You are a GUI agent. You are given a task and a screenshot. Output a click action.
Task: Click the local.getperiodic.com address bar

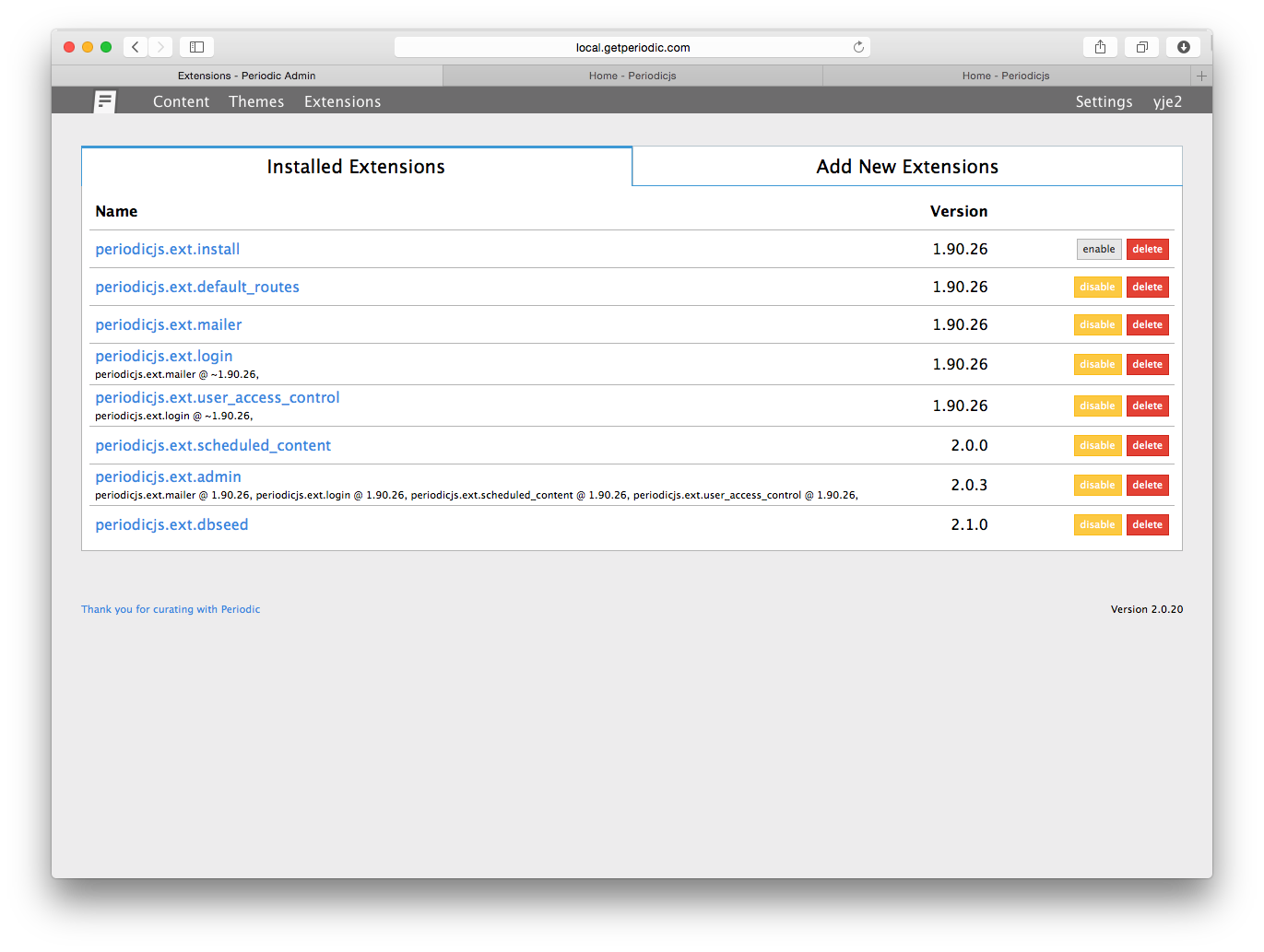632,47
